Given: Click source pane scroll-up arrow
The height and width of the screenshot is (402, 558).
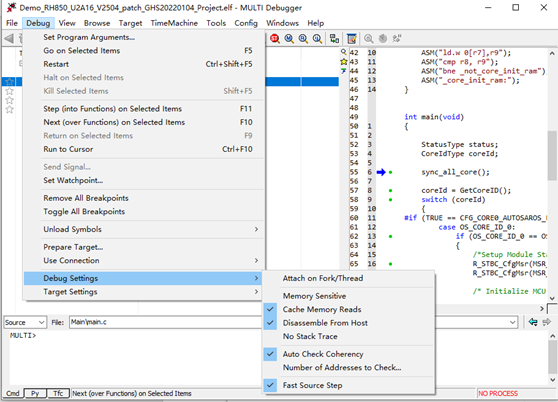Looking at the screenshot, I should [x=552, y=53].
